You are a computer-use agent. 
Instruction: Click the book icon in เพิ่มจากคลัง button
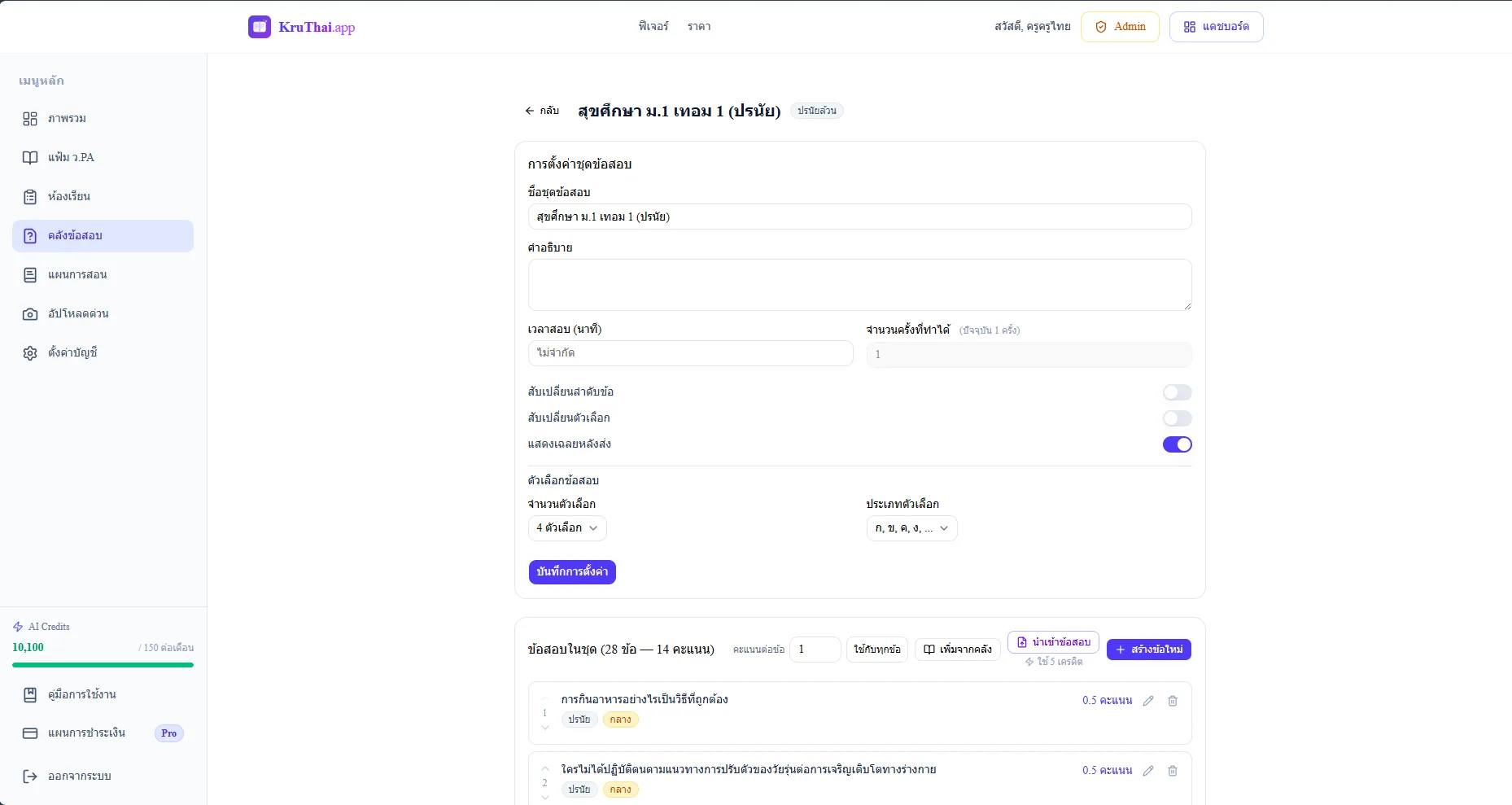click(x=929, y=650)
